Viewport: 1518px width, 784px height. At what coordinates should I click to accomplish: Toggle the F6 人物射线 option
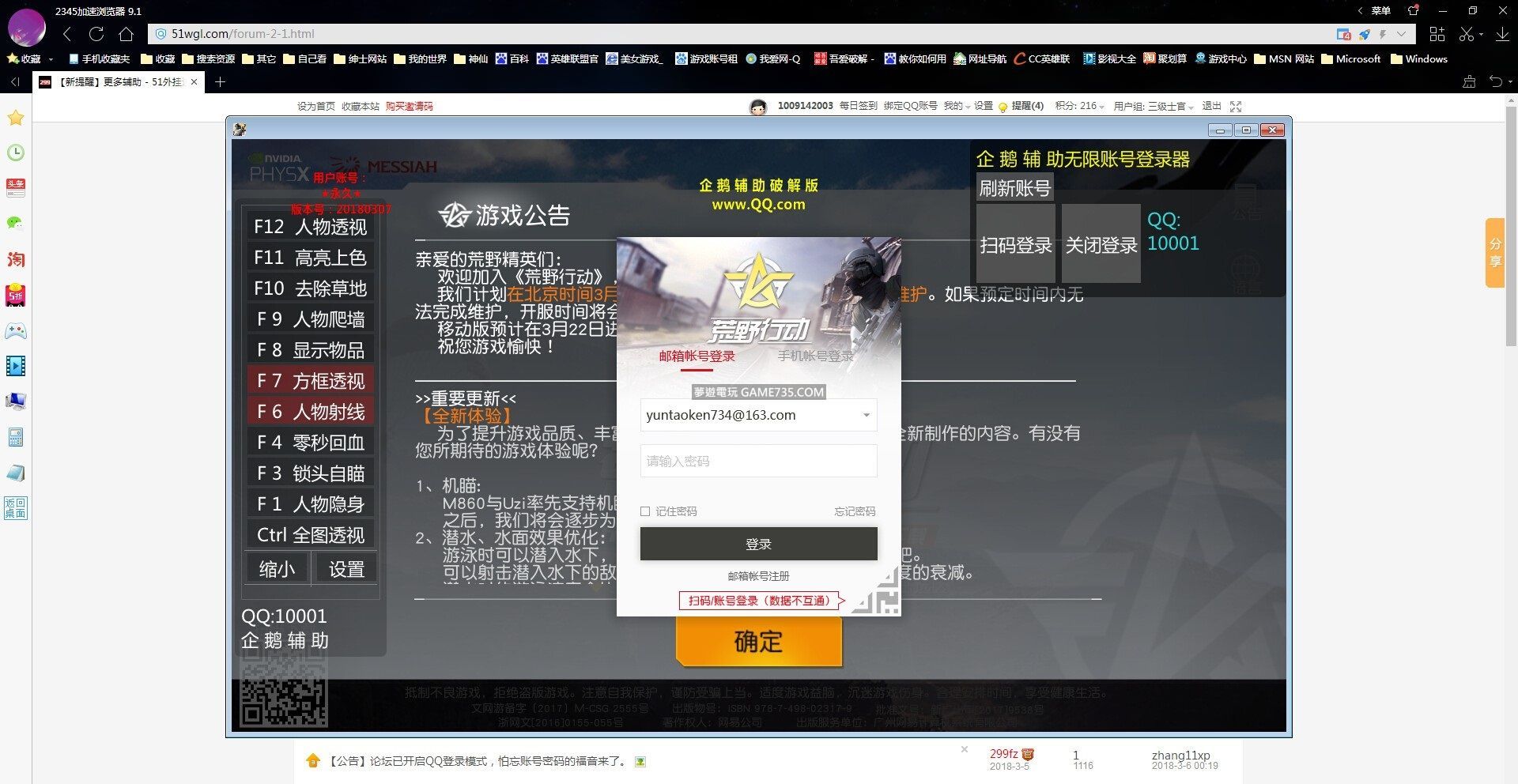click(x=311, y=412)
